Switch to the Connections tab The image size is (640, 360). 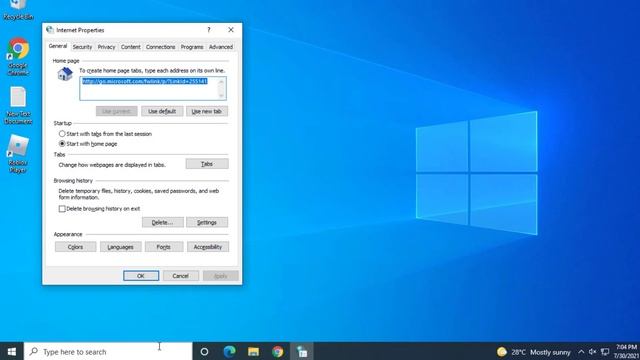pos(160,47)
